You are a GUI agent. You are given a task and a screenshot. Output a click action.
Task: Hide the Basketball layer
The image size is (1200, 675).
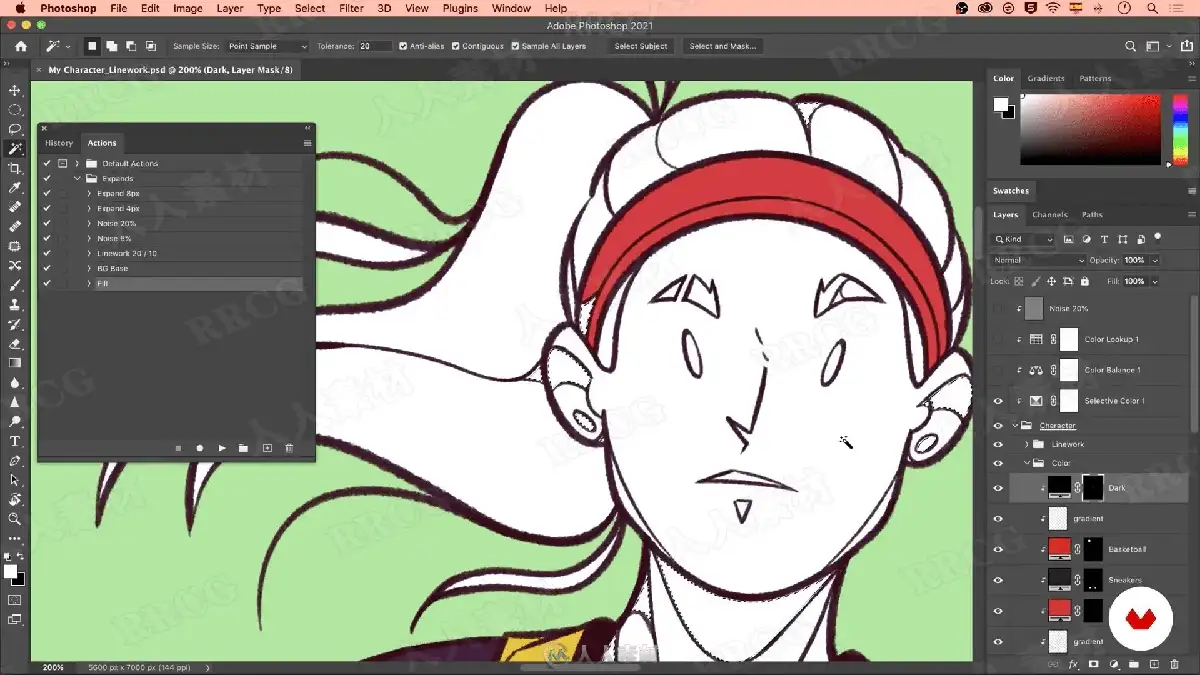(997, 549)
